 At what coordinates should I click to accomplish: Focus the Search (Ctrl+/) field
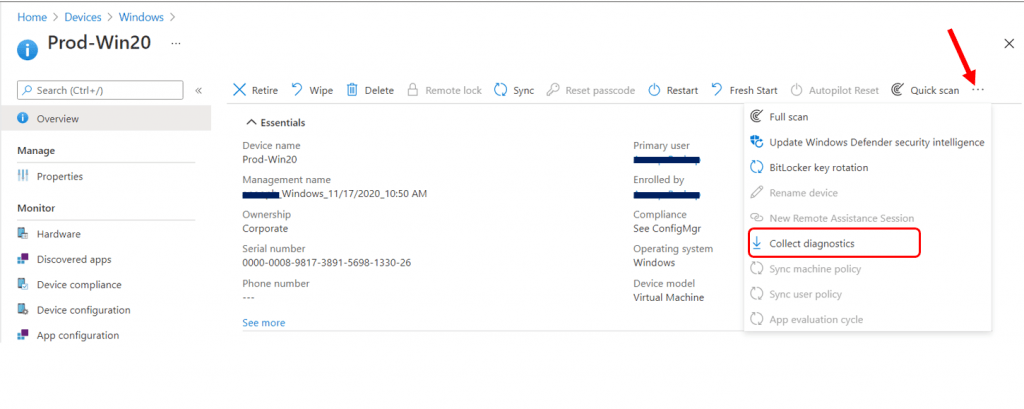(x=100, y=90)
